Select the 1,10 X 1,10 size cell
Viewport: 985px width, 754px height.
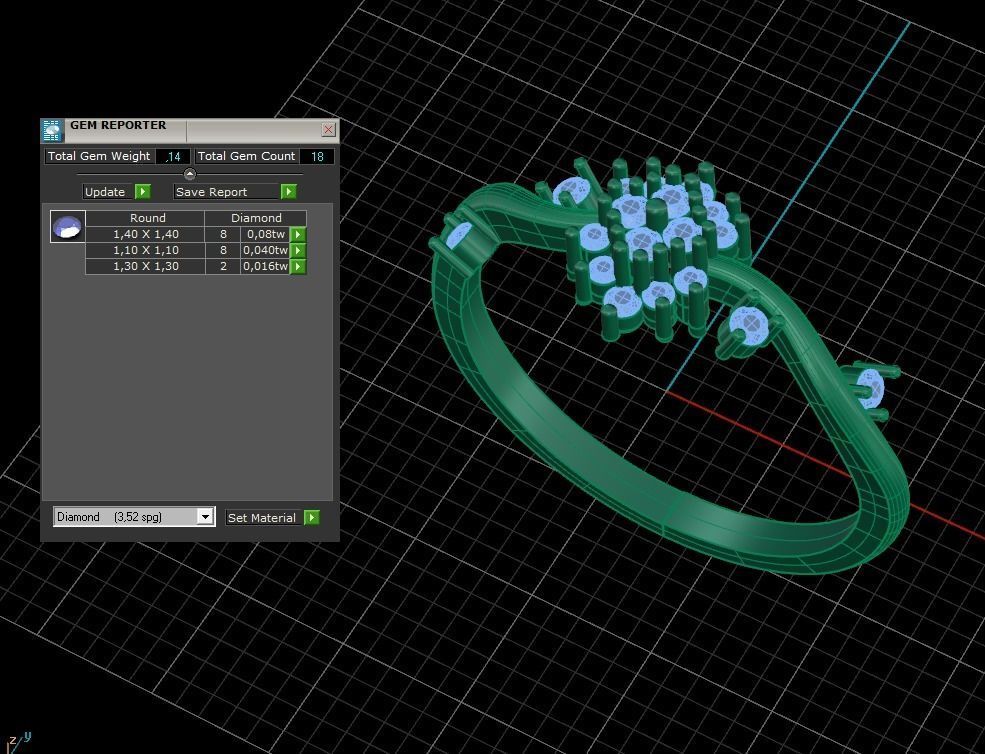pos(146,250)
